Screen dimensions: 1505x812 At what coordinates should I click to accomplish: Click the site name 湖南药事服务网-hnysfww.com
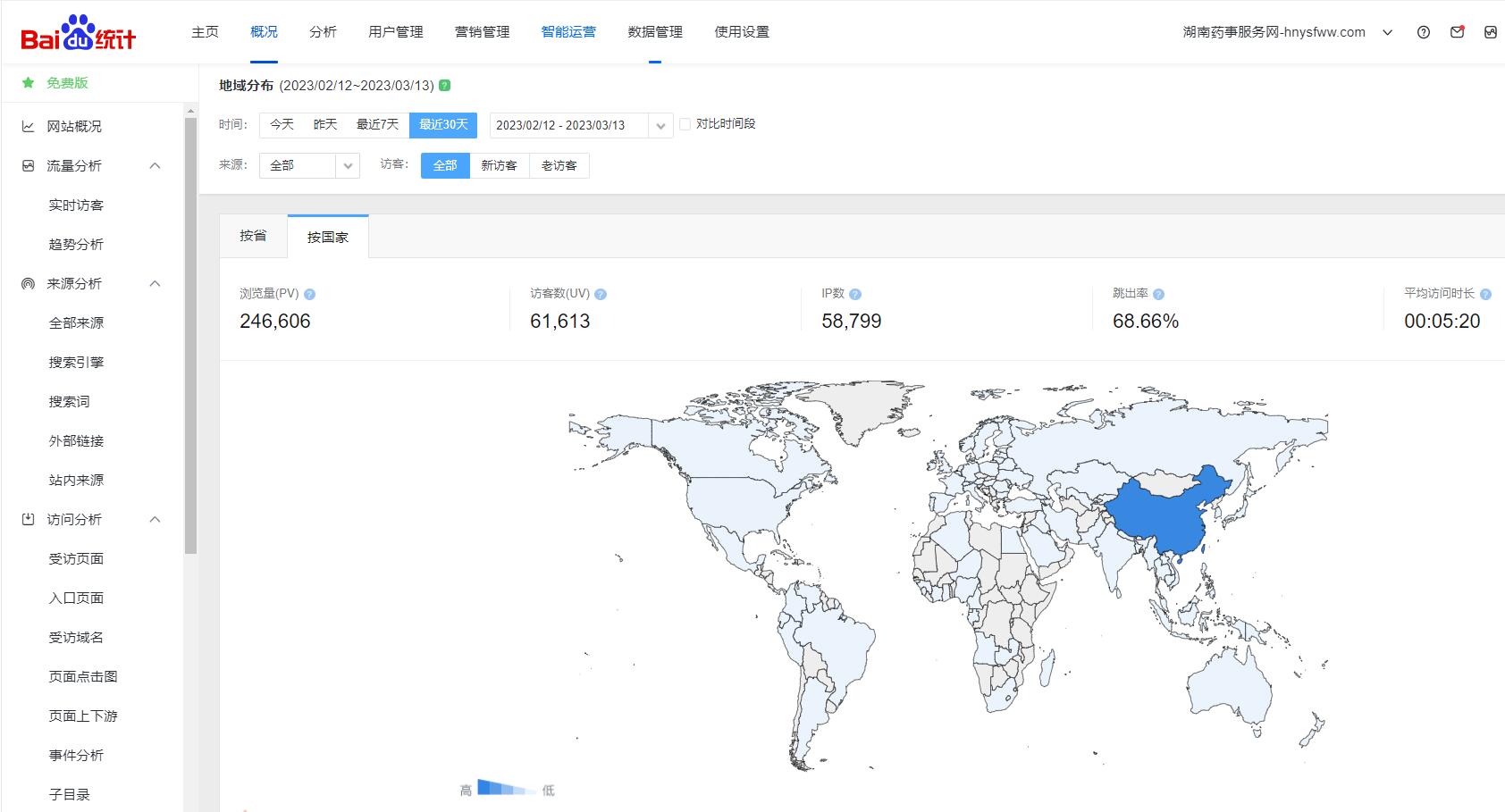(x=1274, y=32)
